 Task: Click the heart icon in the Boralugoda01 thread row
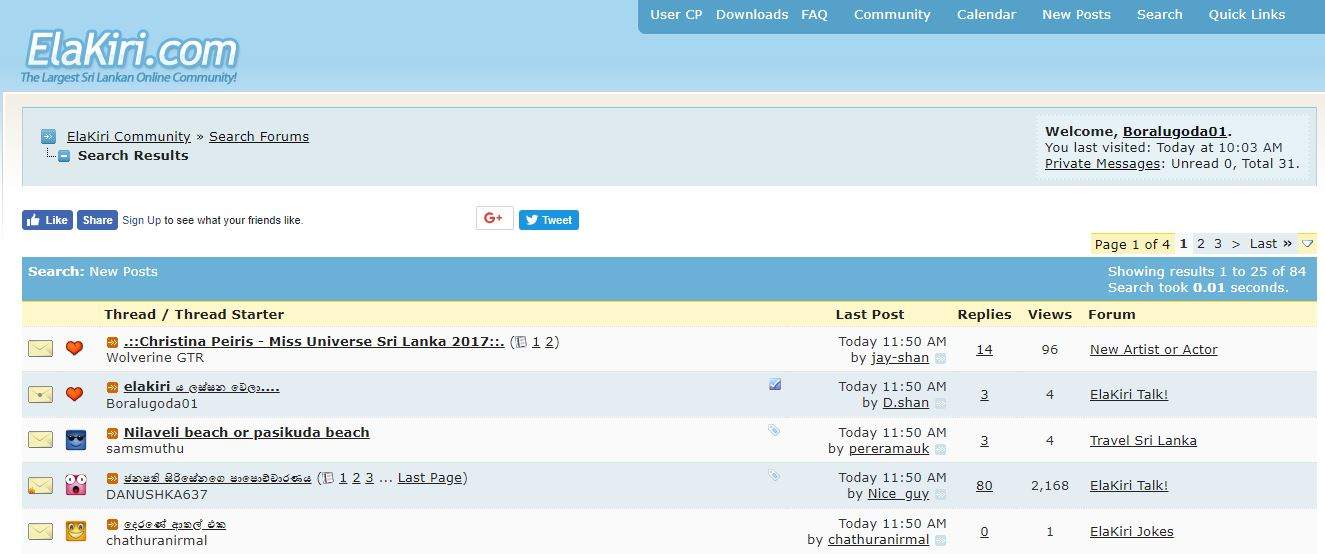[75, 394]
